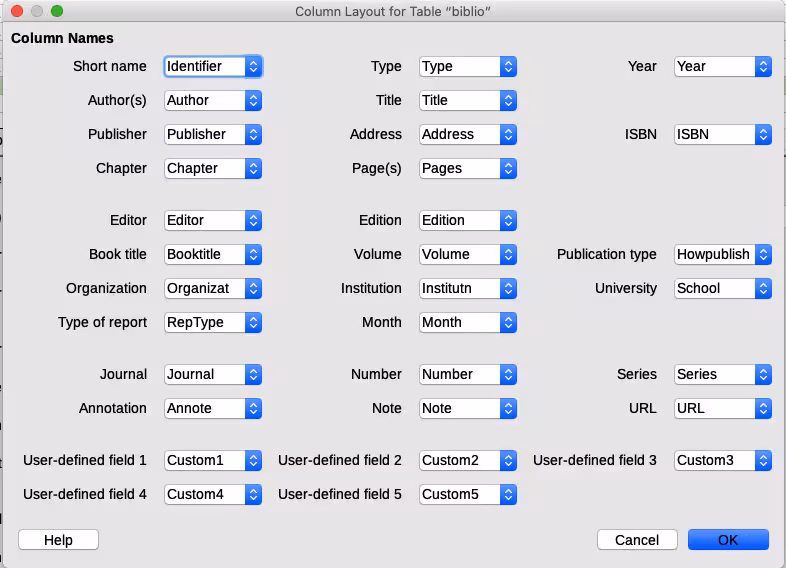The height and width of the screenshot is (568, 786).
Task: Open the Title column dropdown
Action: click(468, 100)
